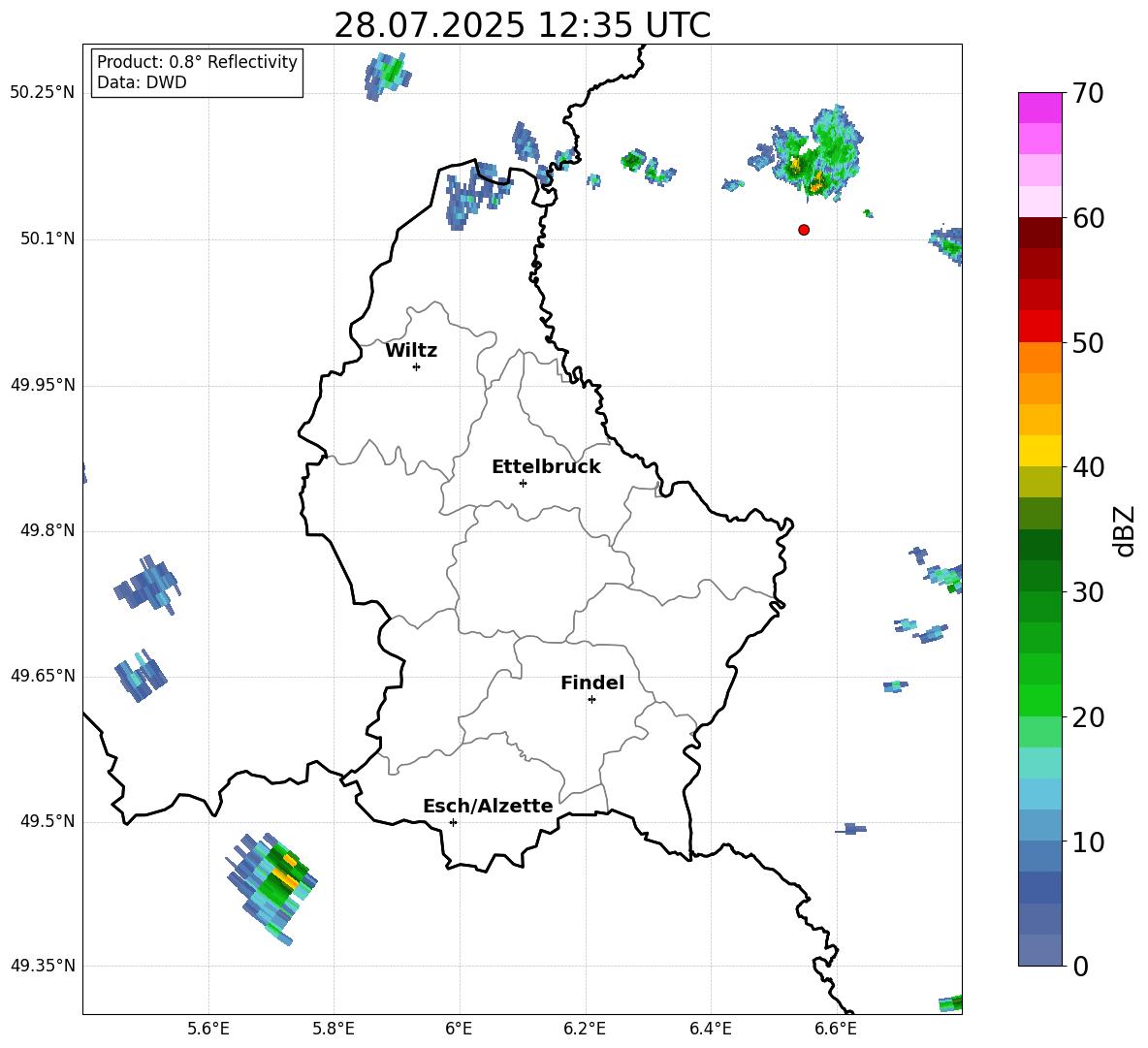Click the red dot marker on the map
1148x1048 pixels.
[x=804, y=230]
